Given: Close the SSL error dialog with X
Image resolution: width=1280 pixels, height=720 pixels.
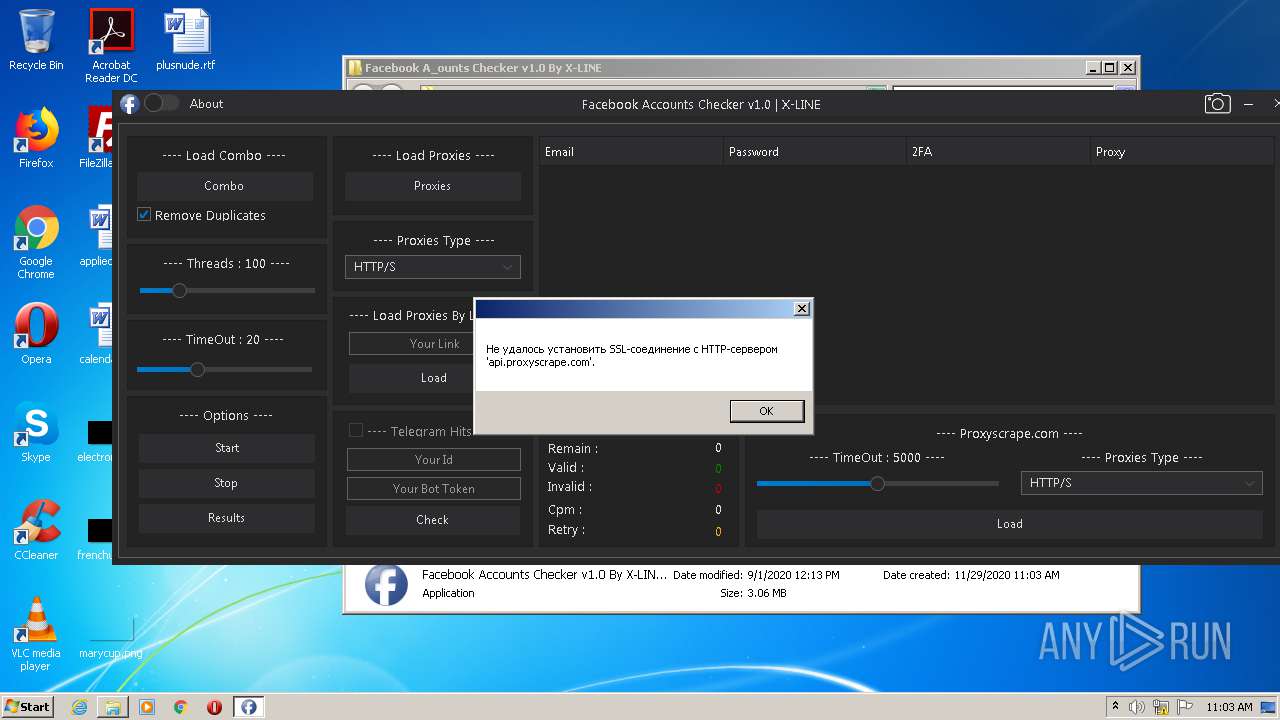Looking at the screenshot, I should click(x=801, y=309).
